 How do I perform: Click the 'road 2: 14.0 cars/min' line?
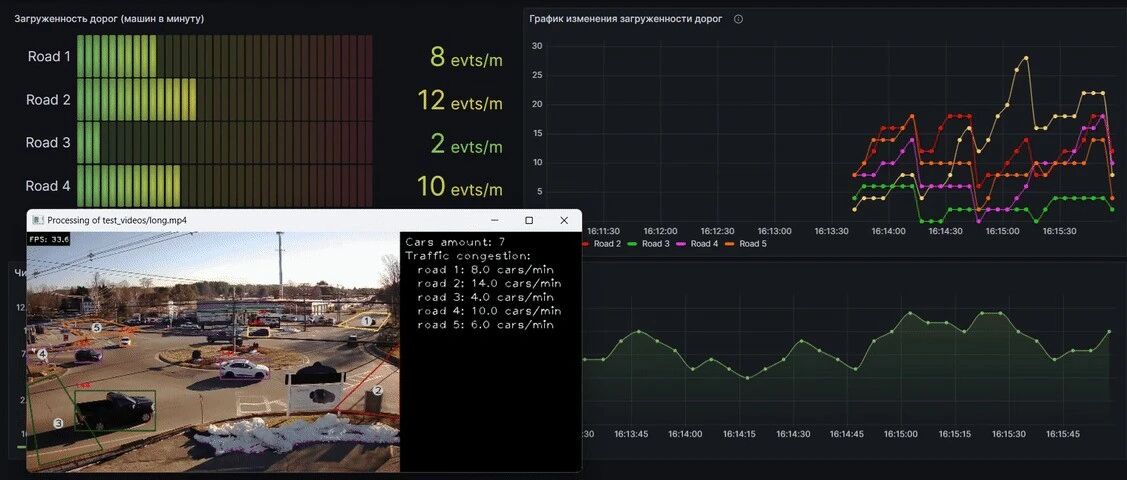(x=489, y=284)
